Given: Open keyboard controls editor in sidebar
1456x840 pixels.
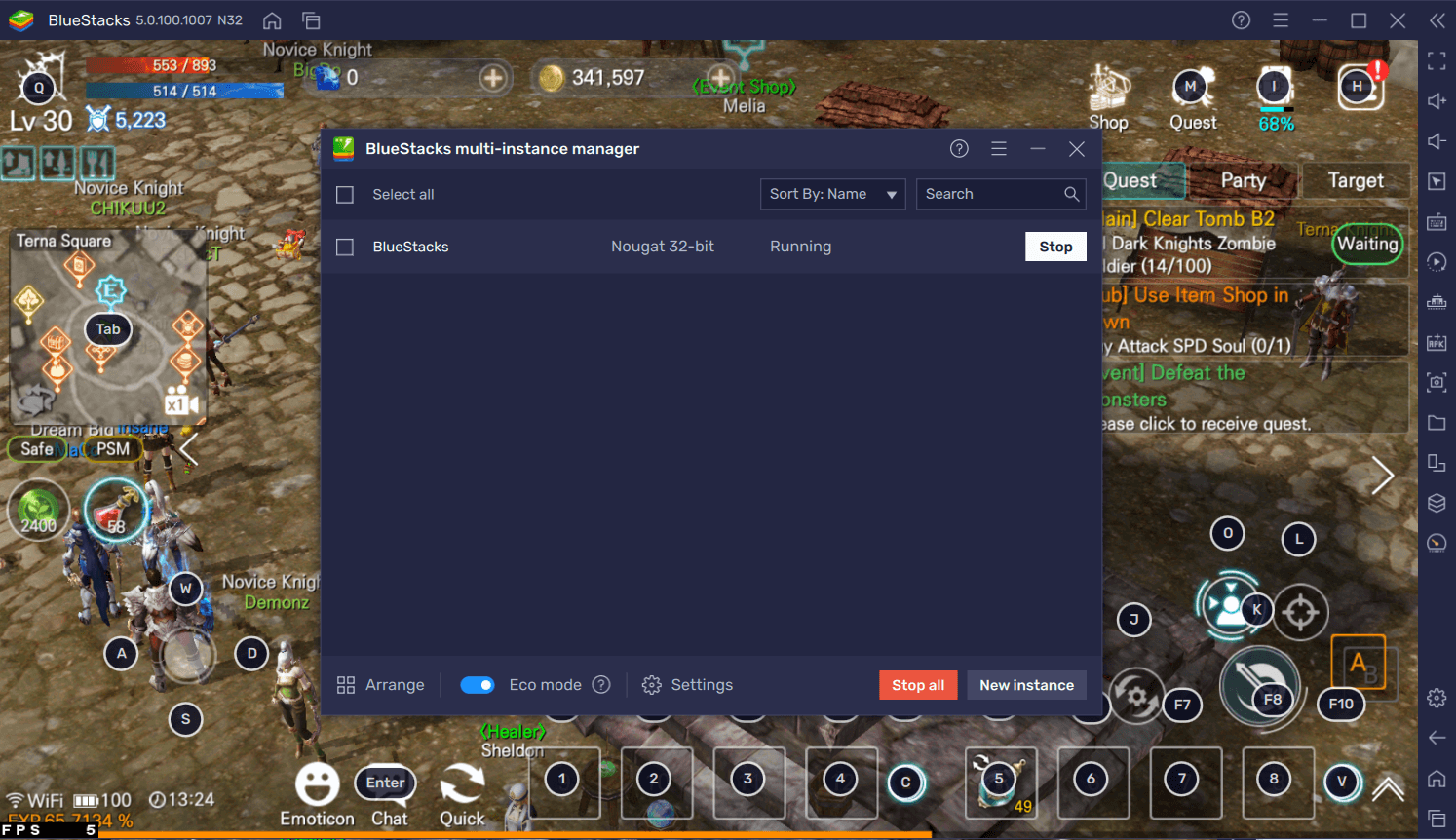Looking at the screenshot, I should (1437, 221).
